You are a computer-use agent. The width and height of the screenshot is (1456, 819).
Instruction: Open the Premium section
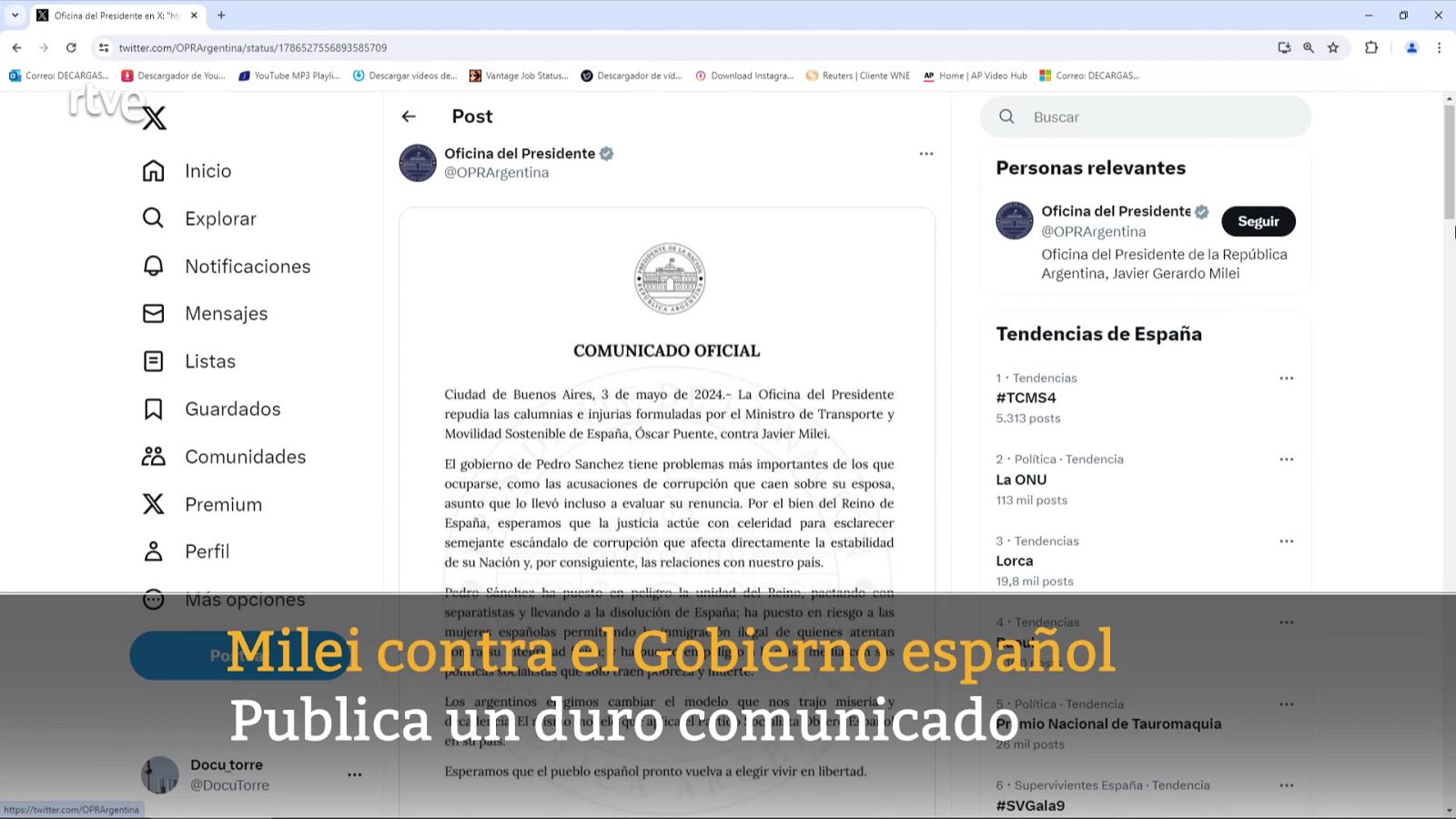pos(223,503)
